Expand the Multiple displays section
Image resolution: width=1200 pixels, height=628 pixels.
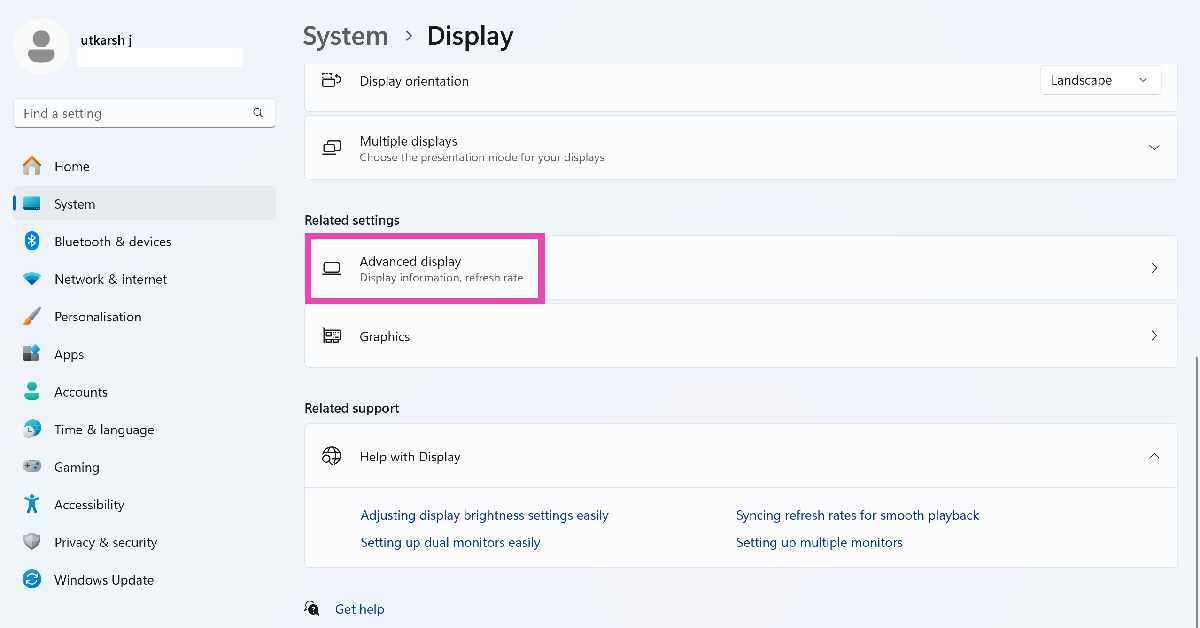1154,148
